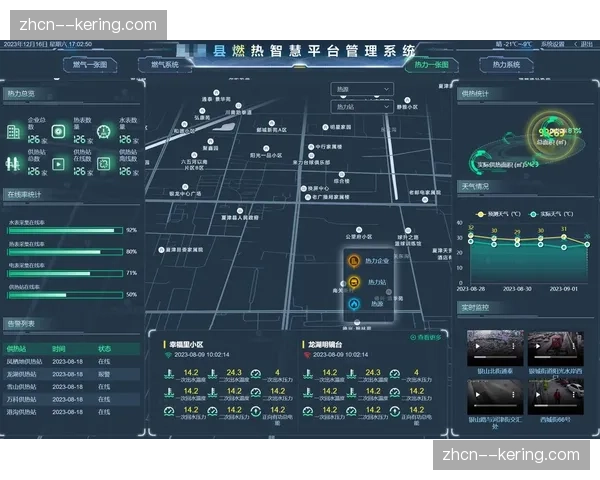Select the 热力企业 map legend icon
The width and height of the screenshot is (600, 480).
[354, 262]
